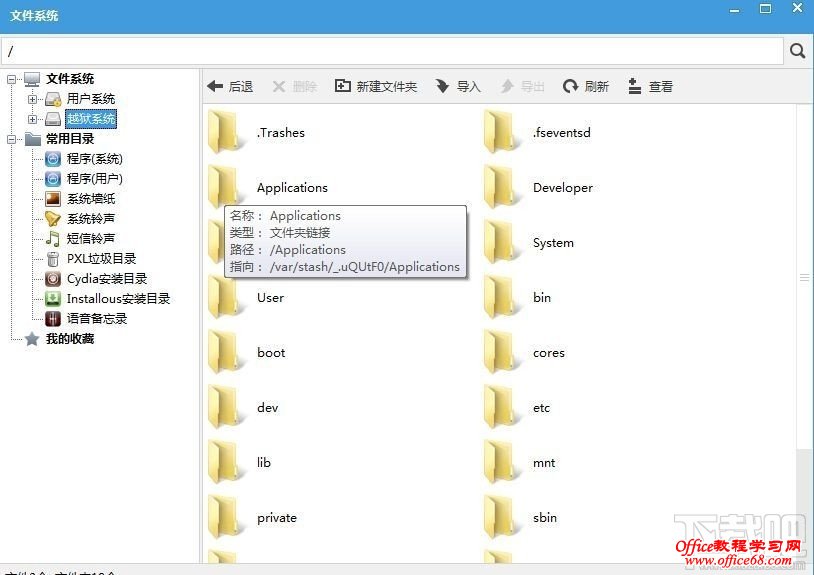Collapse the 常用目录 tree node
This screenshot has height=575, width=814.
11,139
